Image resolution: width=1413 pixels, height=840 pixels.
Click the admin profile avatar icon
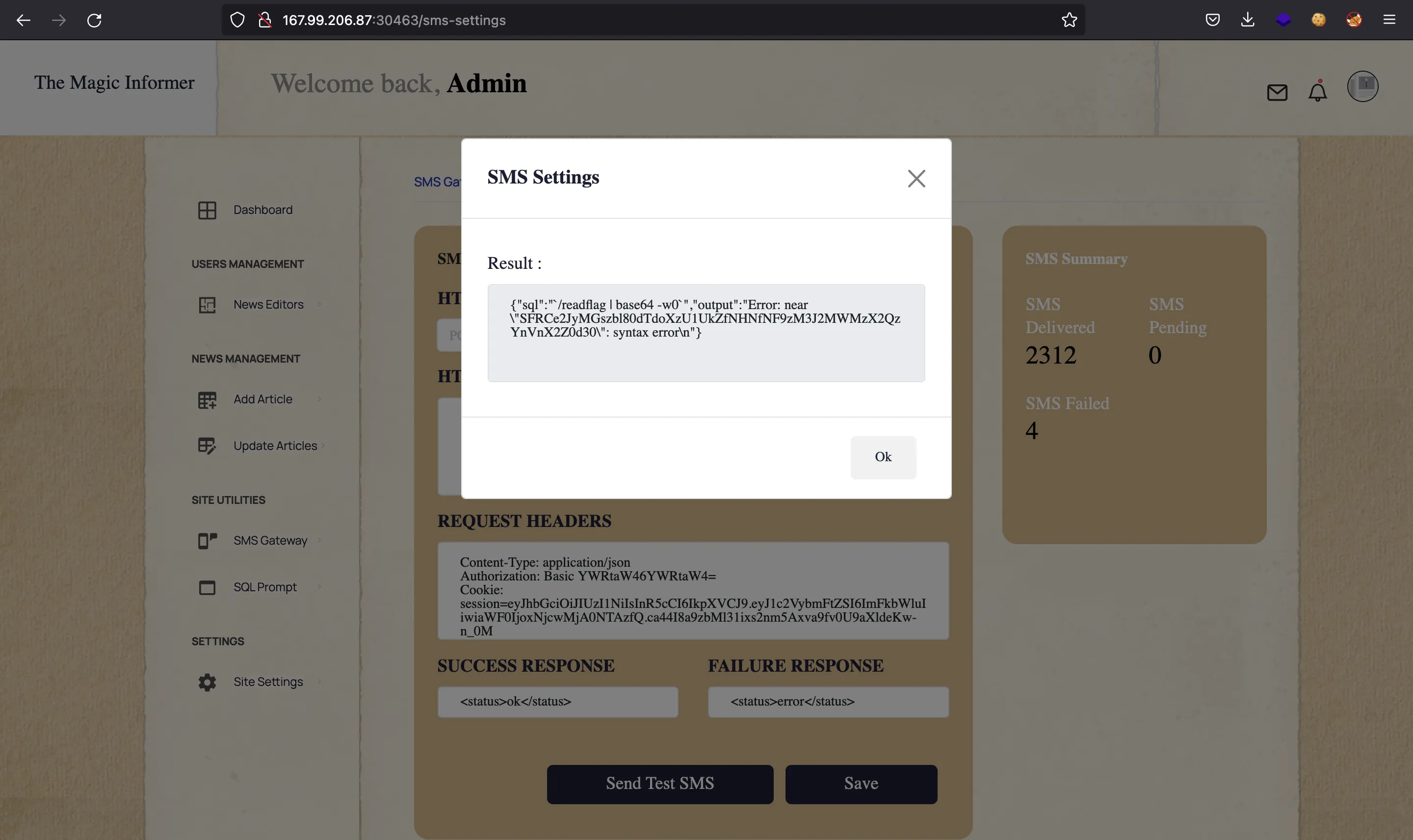[1362, 85]
